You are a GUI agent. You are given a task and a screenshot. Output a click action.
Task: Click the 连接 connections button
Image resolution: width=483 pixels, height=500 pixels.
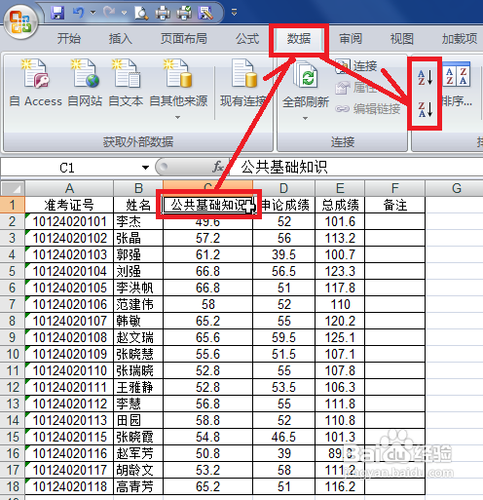[x=356, y=65]
